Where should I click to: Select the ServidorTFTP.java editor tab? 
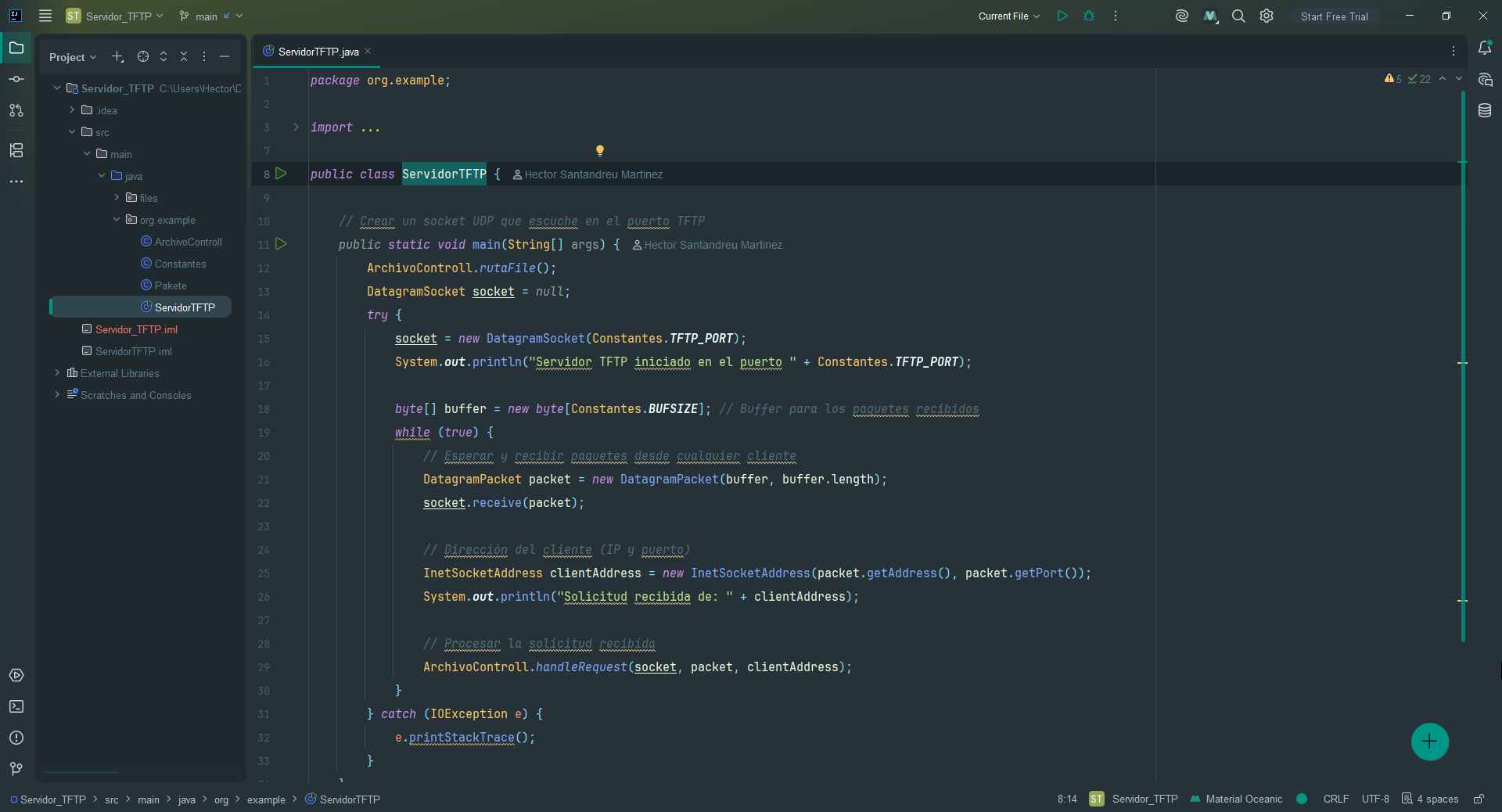click(317, 52)
